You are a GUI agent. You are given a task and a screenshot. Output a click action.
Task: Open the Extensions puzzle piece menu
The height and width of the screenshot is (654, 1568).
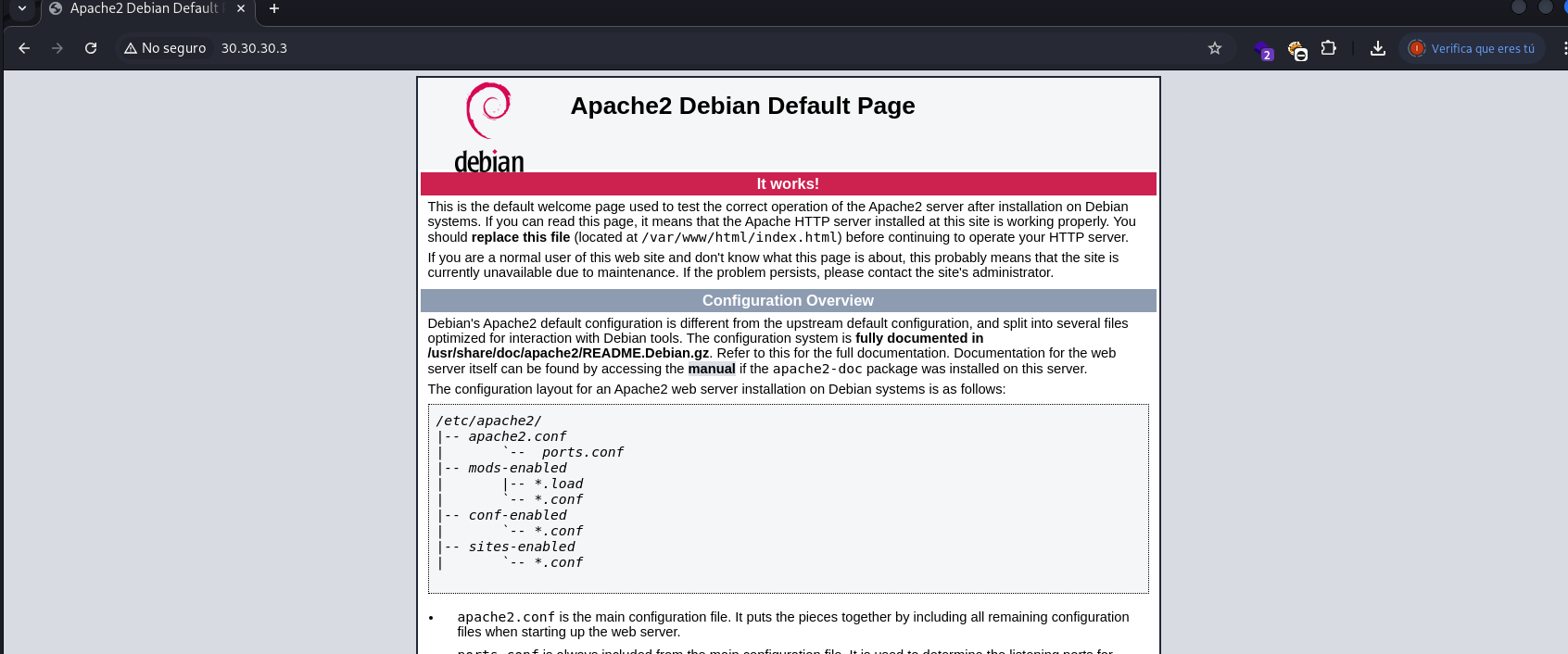coord(1328,48)
